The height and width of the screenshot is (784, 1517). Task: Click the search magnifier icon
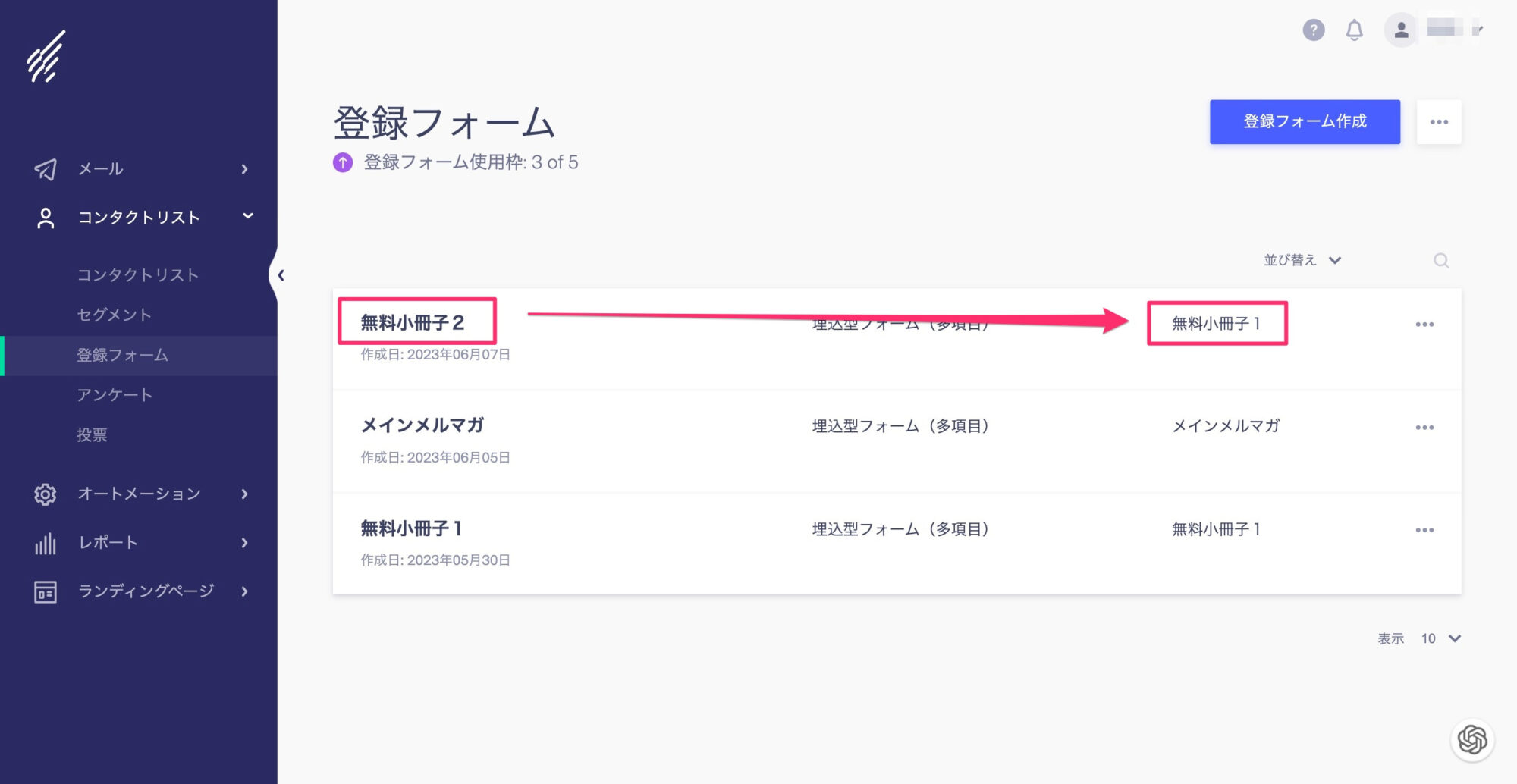[1441, 261]
